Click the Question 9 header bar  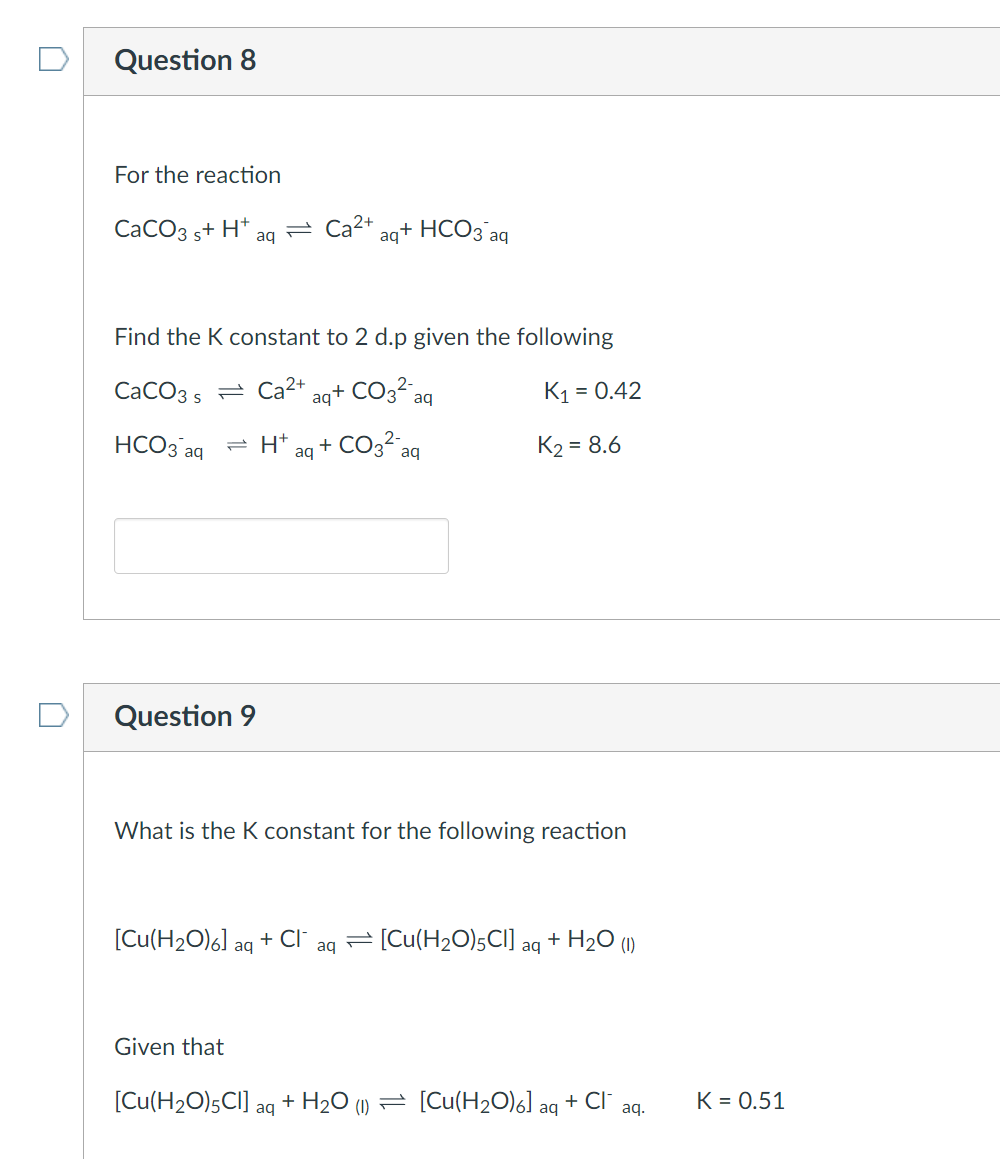point(540,716)
